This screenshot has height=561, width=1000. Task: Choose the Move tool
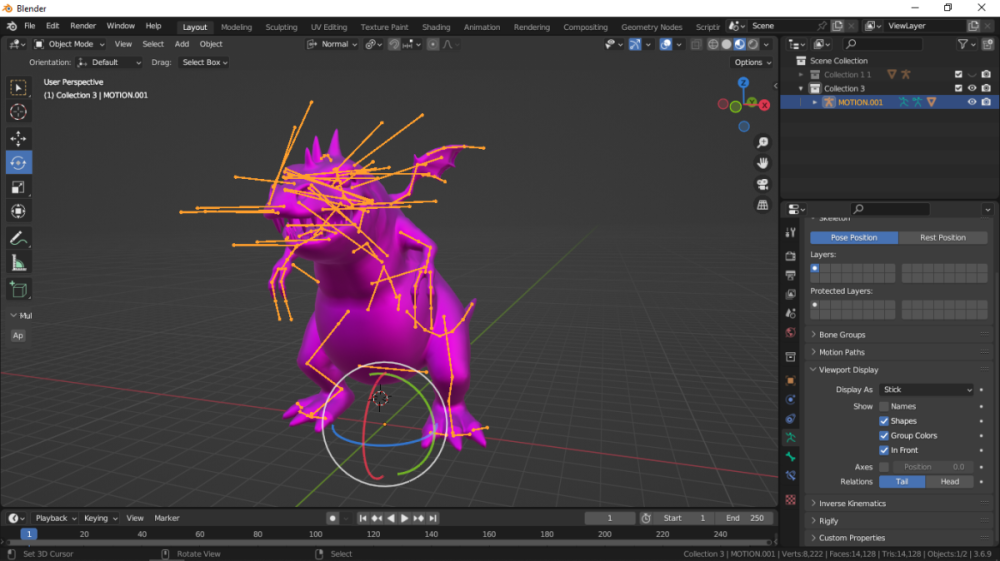[x=18, y=138]
